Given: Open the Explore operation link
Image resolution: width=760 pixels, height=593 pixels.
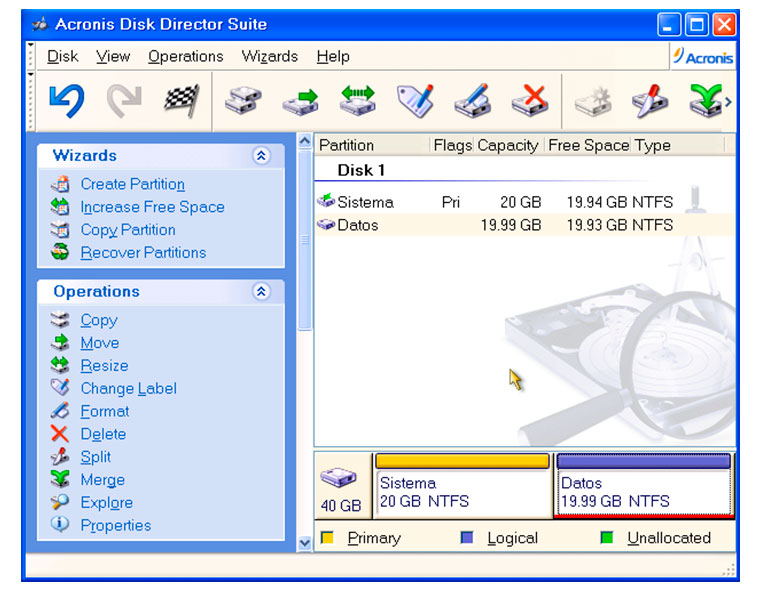Looking at the screenshot, I should [x=107, y=502].
